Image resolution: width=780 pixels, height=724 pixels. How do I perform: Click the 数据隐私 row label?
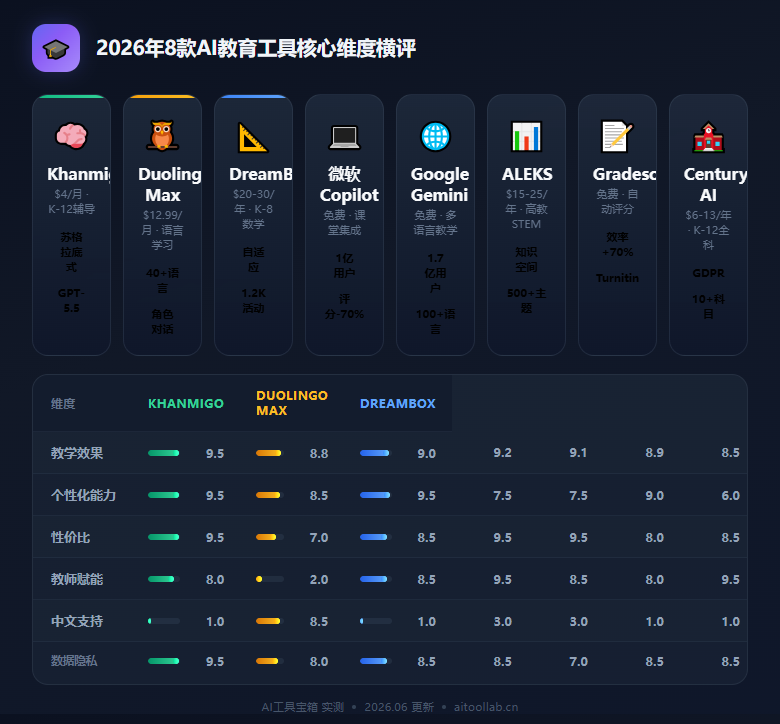click(74, 661)
